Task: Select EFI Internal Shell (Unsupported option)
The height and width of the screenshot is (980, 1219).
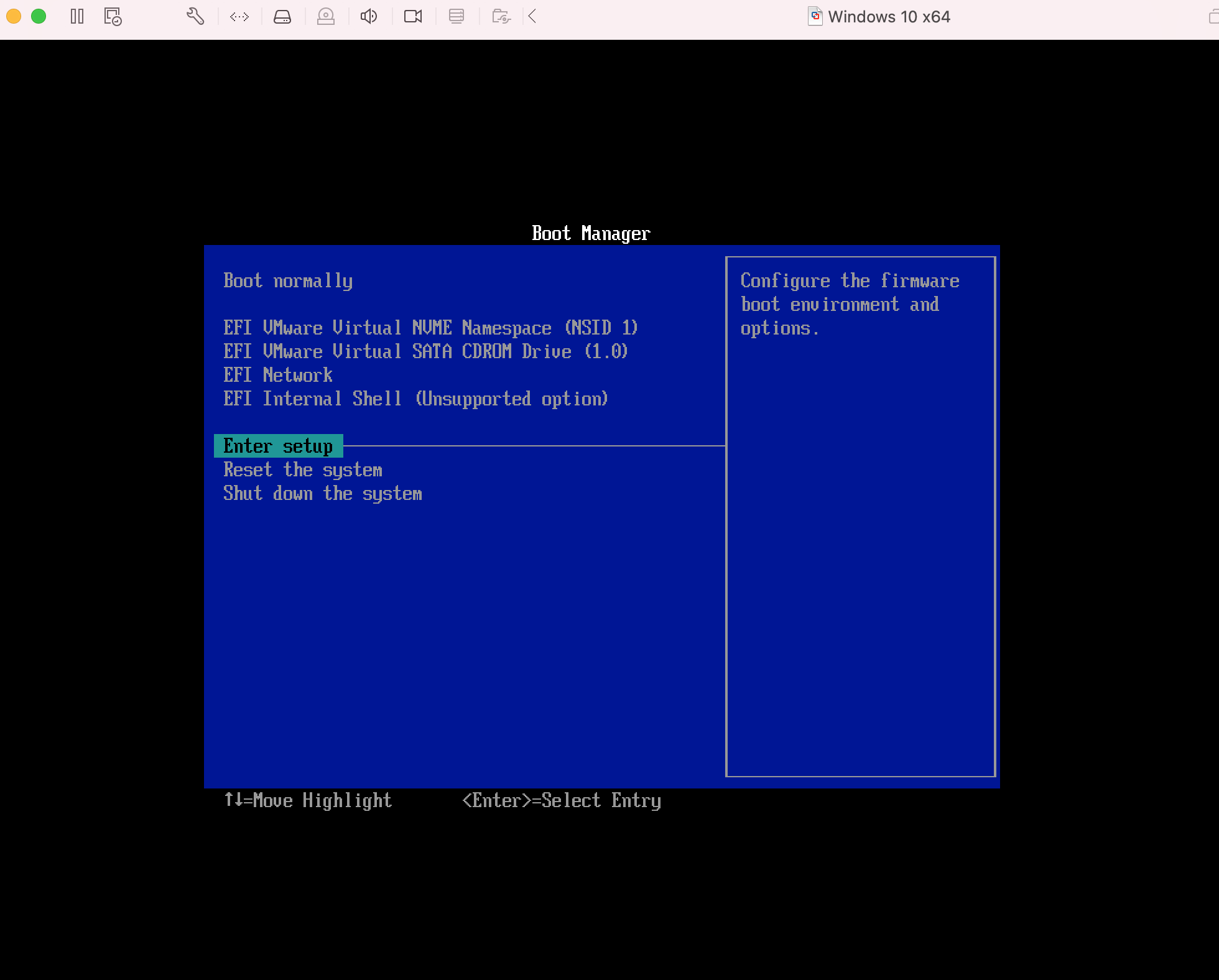Action: point(416,399)
